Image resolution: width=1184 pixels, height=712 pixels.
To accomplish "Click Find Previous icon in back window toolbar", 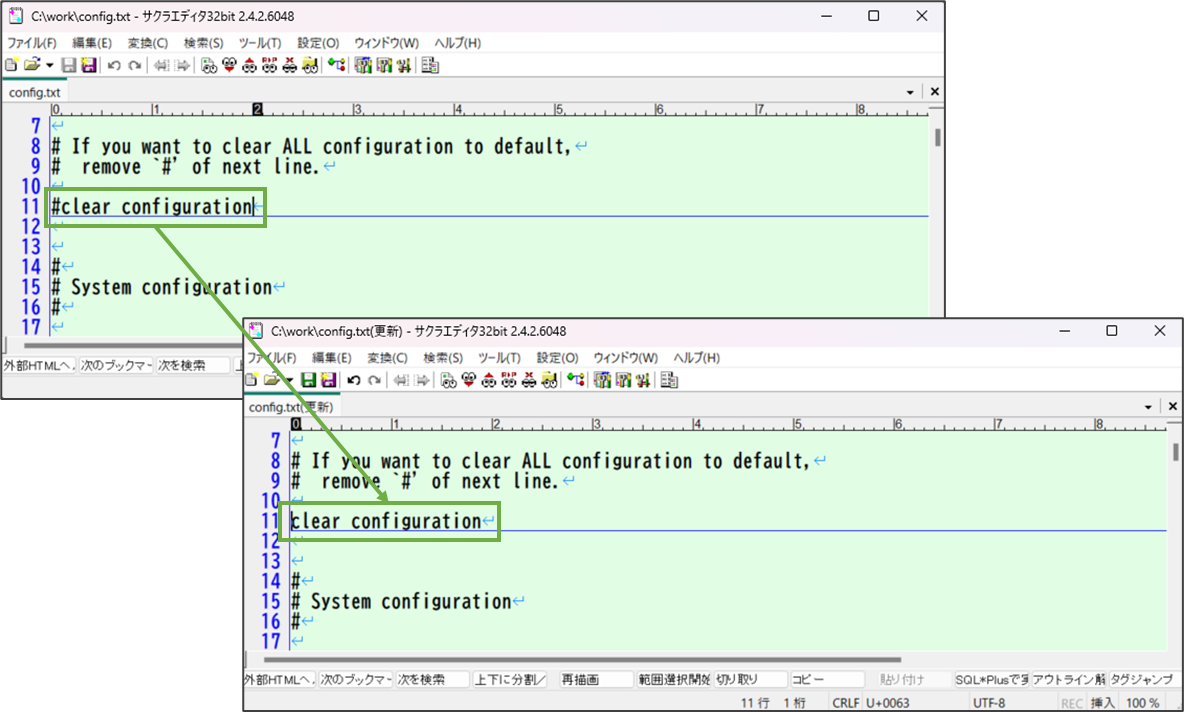I will pyautogui.click(x=249, y=66).
